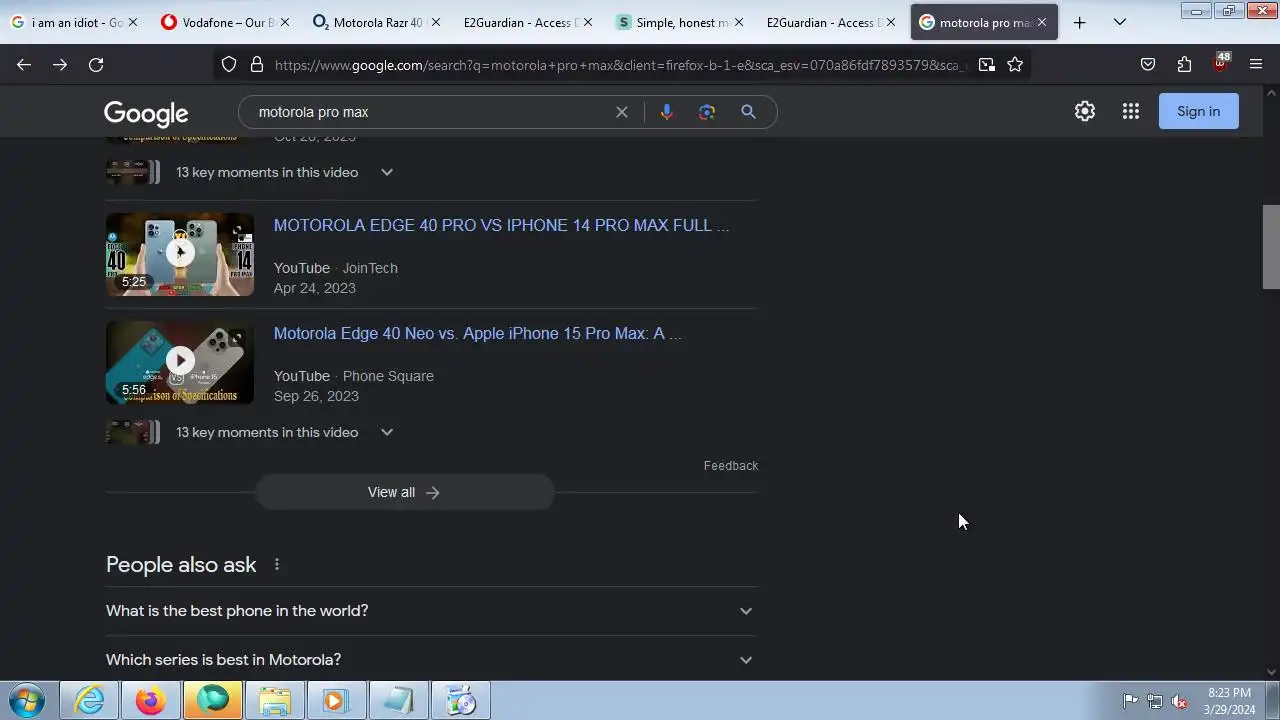Open the list all tabs dropdown
The height and width of the screenshot is (720, 1280).
pos(1120,22)
